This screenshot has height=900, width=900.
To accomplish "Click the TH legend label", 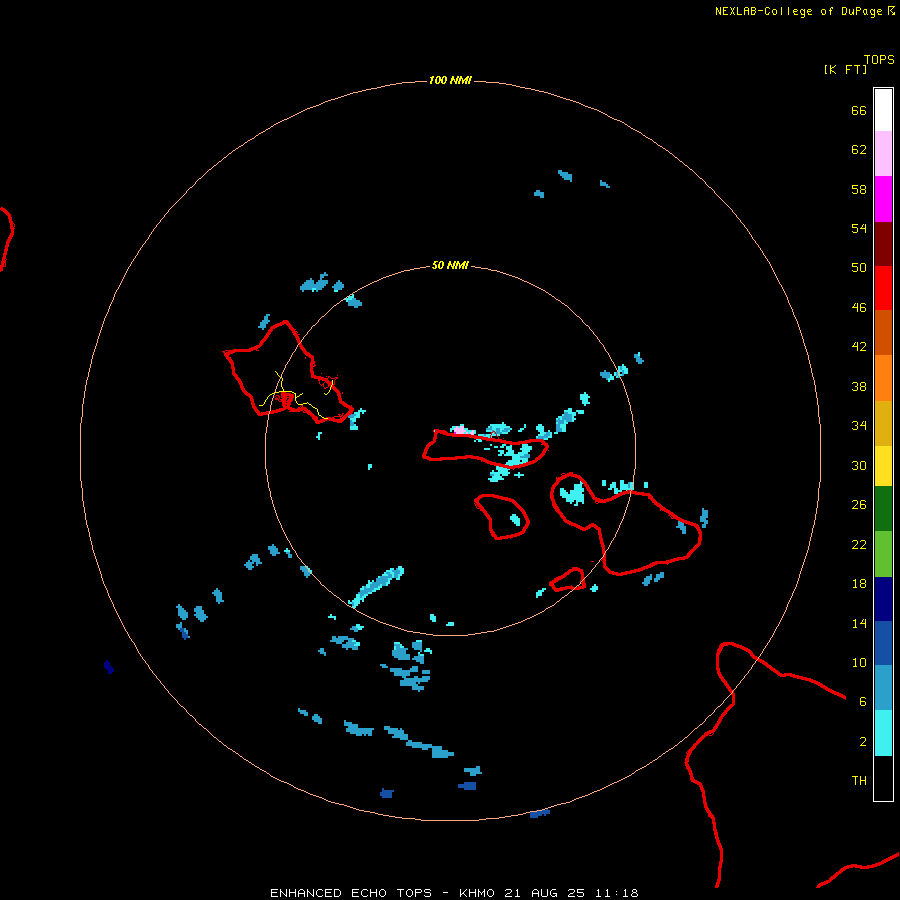I will click(859, 781).
